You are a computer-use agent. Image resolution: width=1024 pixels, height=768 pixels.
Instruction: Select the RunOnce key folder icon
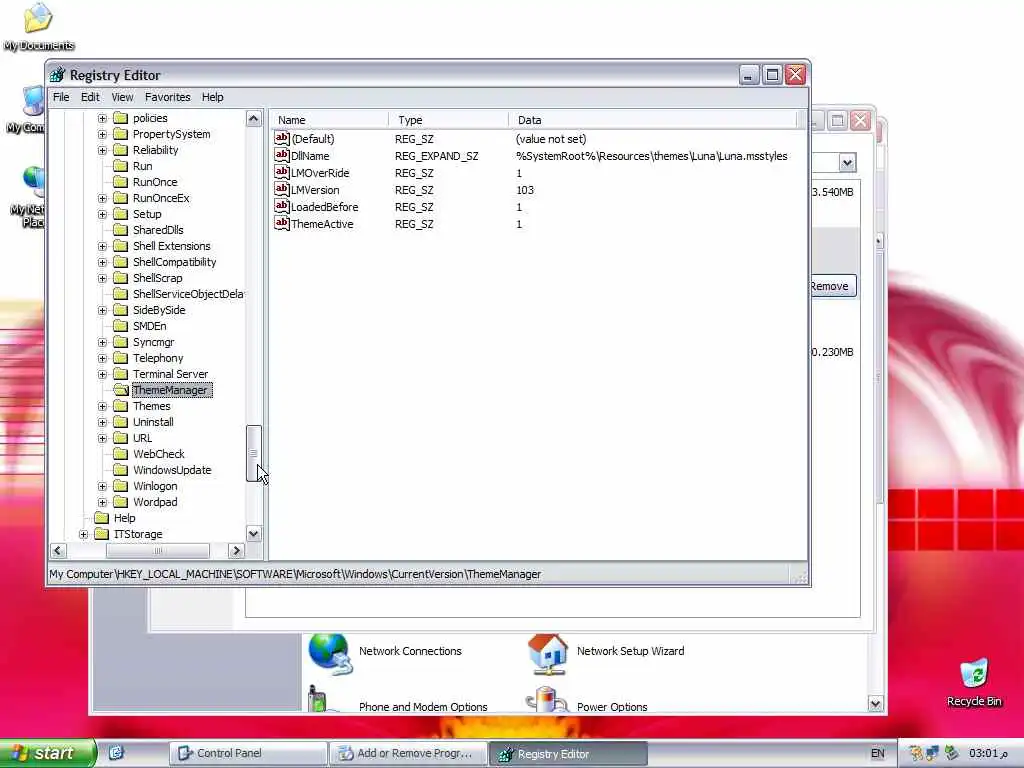click(x=120, y=182)
